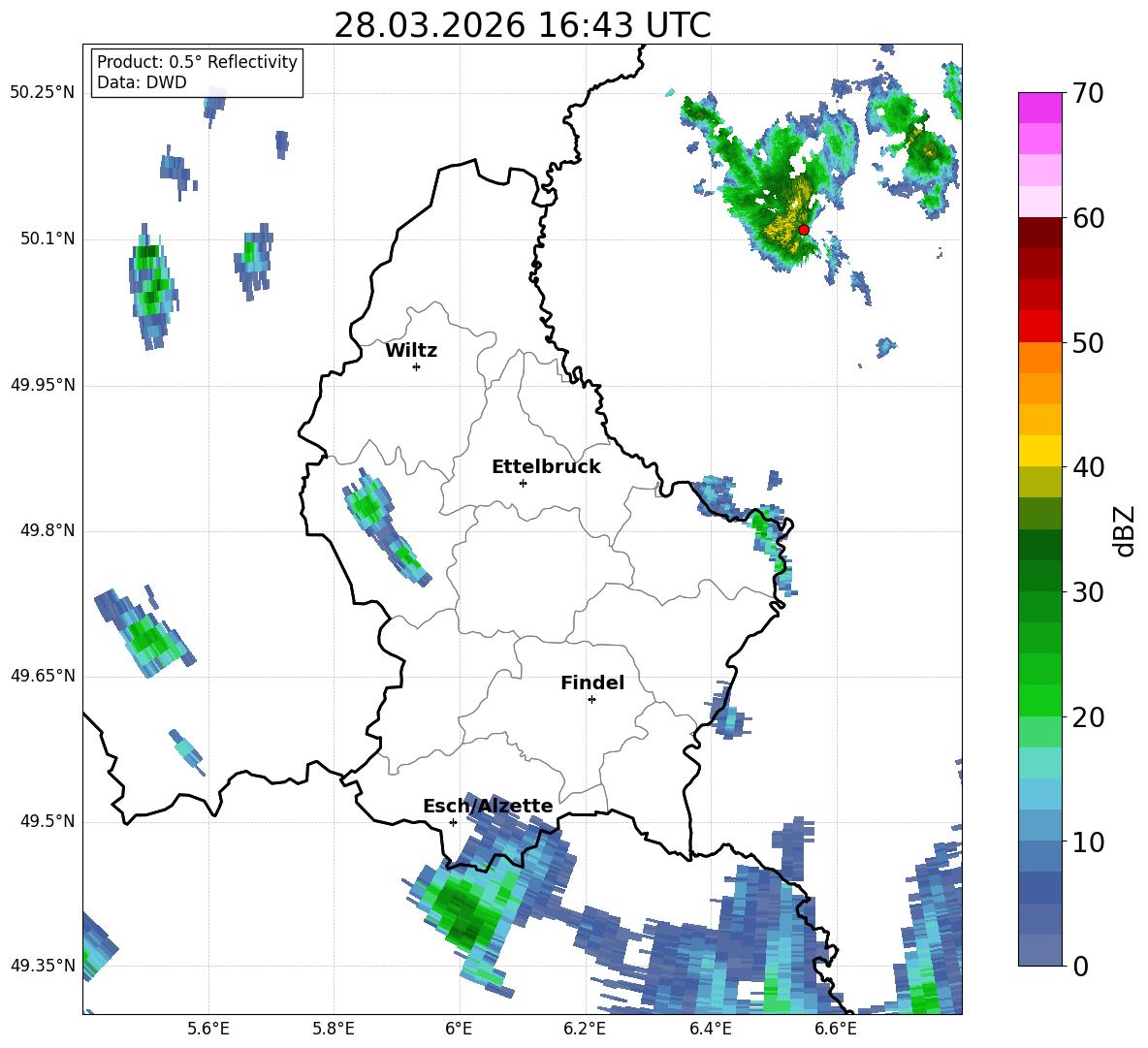Screen dimensions: 1148x1048
Task: Click the 5.8°E longitude label
Action: point(334,1029)
